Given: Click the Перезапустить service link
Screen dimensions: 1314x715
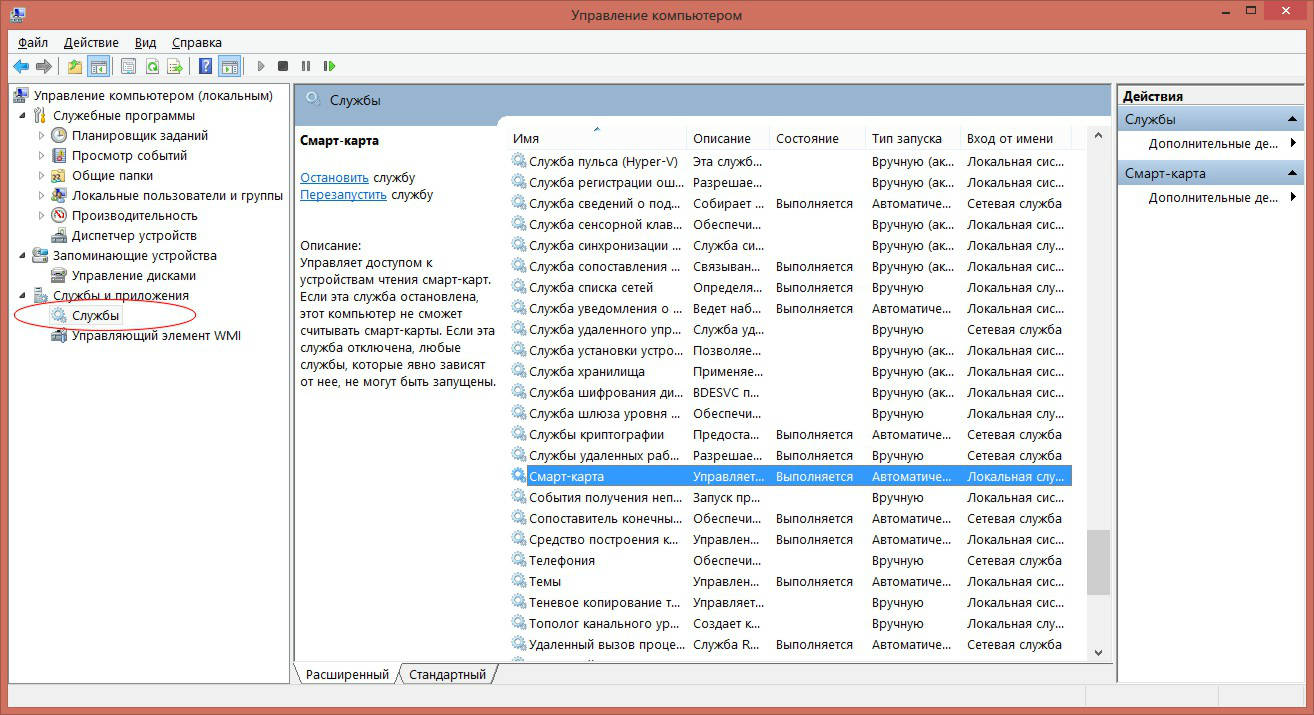Looking at the screenshot, I should coord(343,195).
